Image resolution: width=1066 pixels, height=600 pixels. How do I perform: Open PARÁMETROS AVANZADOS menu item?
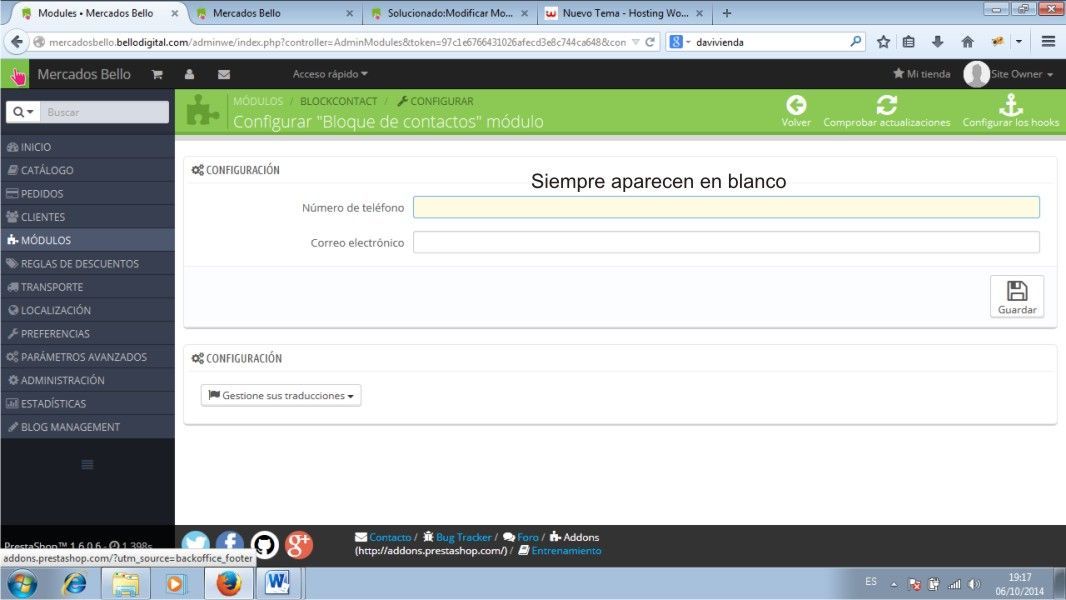[87, 357]
